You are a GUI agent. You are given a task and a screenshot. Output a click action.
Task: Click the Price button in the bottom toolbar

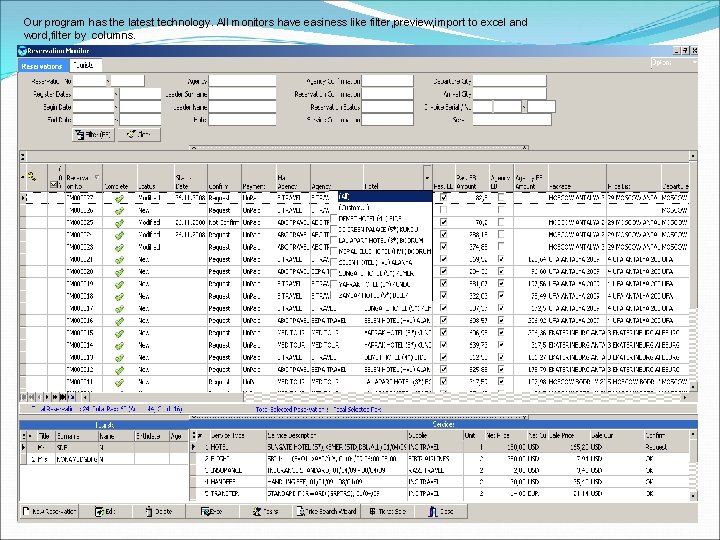click(212, 511)
